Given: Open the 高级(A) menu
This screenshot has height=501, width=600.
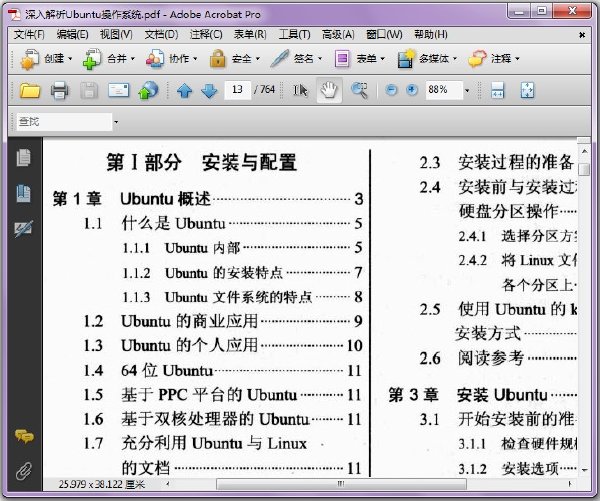Looking at the screenshot, I should click(338, 35).
